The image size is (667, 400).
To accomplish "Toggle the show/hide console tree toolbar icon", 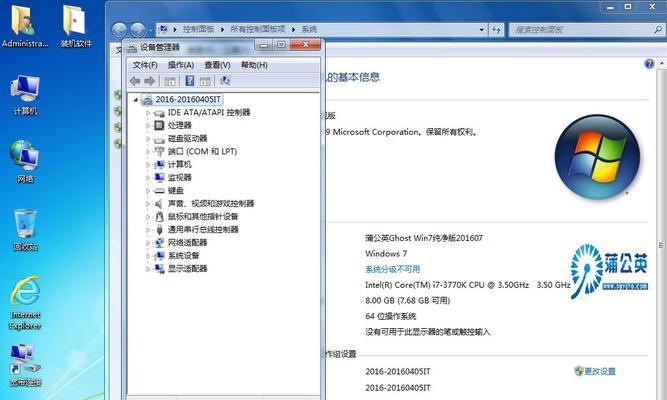I will coord(170,80).
